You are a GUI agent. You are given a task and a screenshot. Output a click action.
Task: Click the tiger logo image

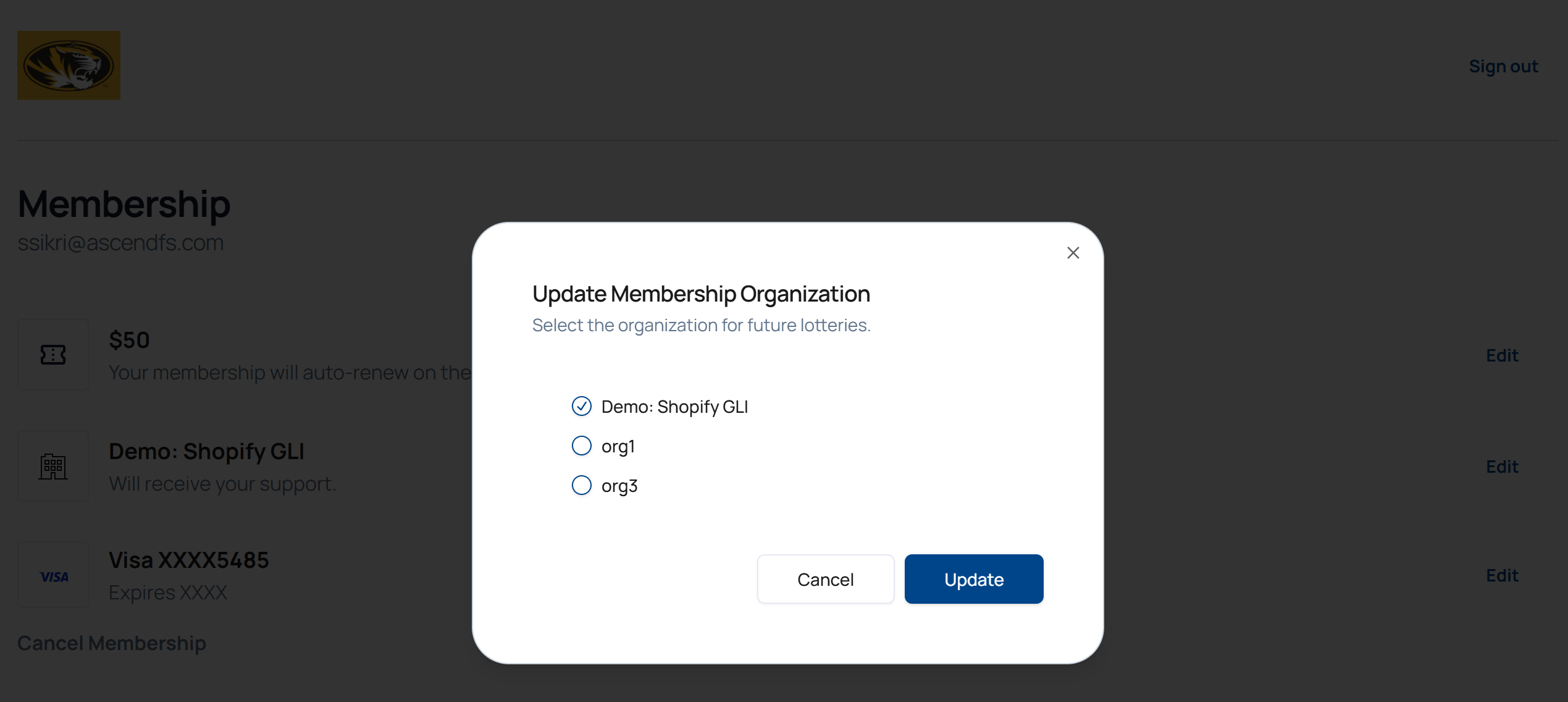69,66
